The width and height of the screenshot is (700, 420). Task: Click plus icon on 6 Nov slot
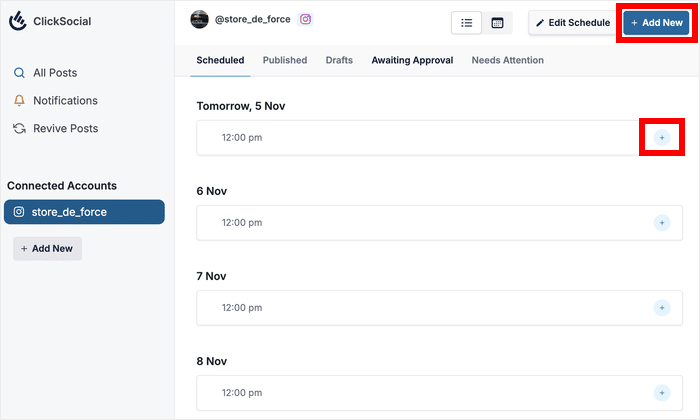pyautogui.click(x=661, y=223)
